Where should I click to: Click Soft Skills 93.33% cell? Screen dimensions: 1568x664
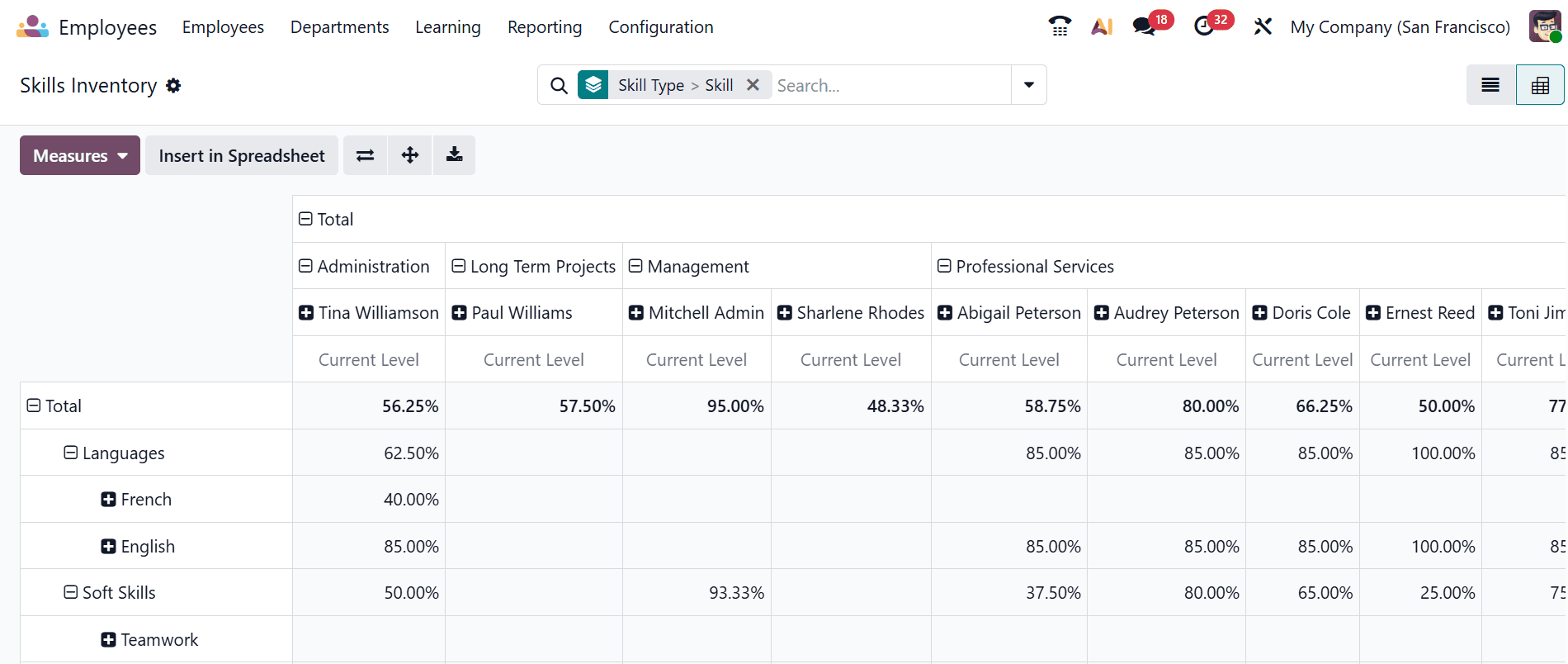tap(697, 592)
